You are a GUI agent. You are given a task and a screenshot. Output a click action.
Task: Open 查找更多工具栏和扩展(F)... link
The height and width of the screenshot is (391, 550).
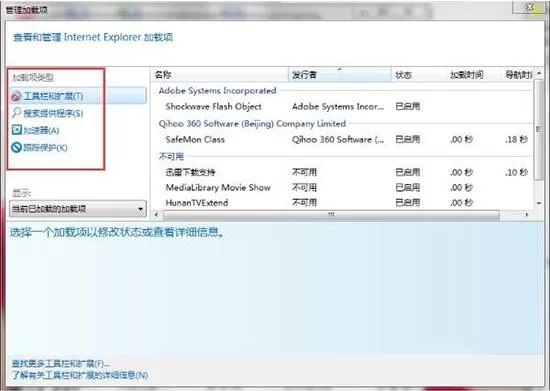point(60,363)
